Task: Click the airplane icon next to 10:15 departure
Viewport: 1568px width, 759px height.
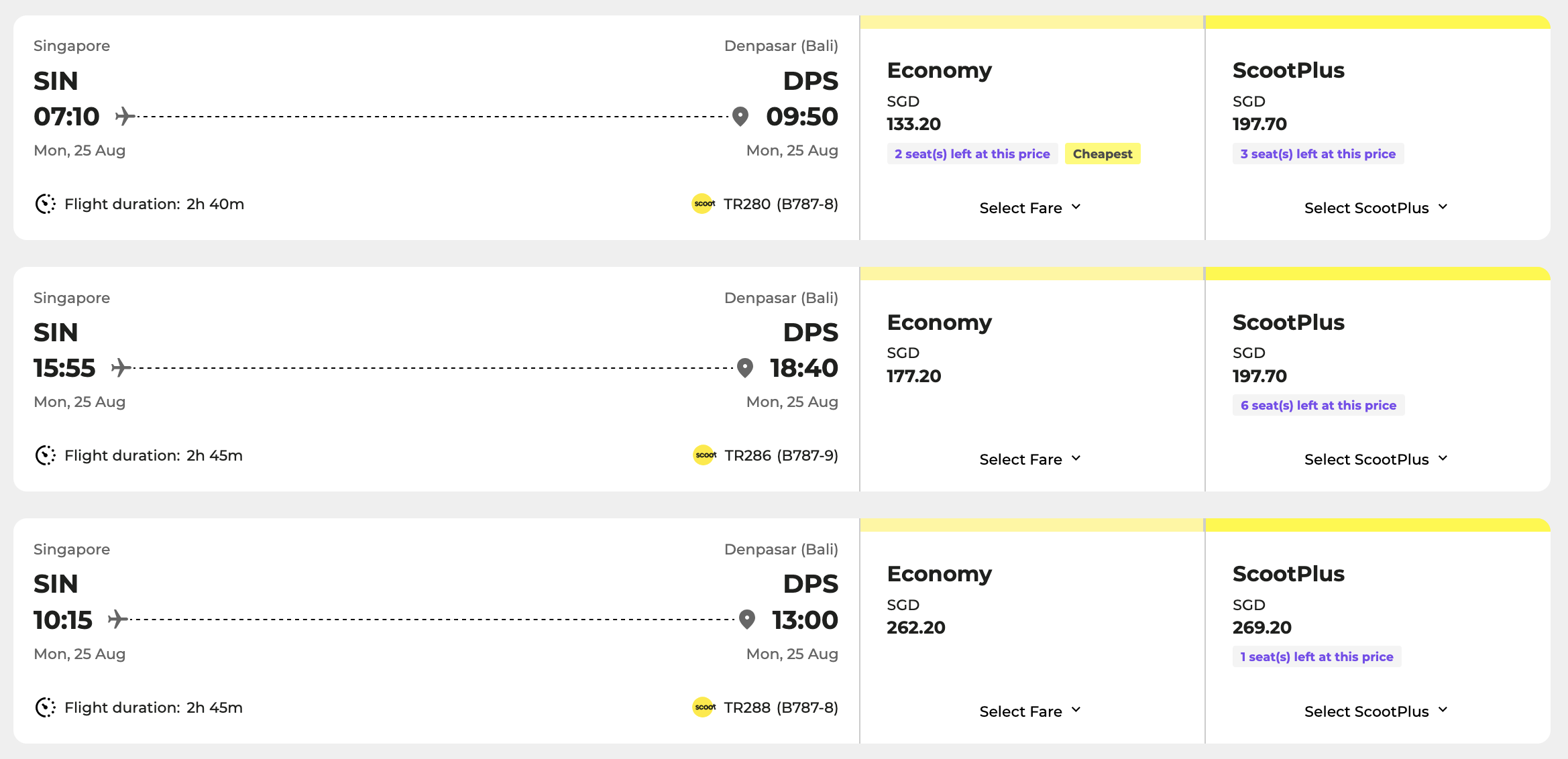Action: click(x=117, y=620)
